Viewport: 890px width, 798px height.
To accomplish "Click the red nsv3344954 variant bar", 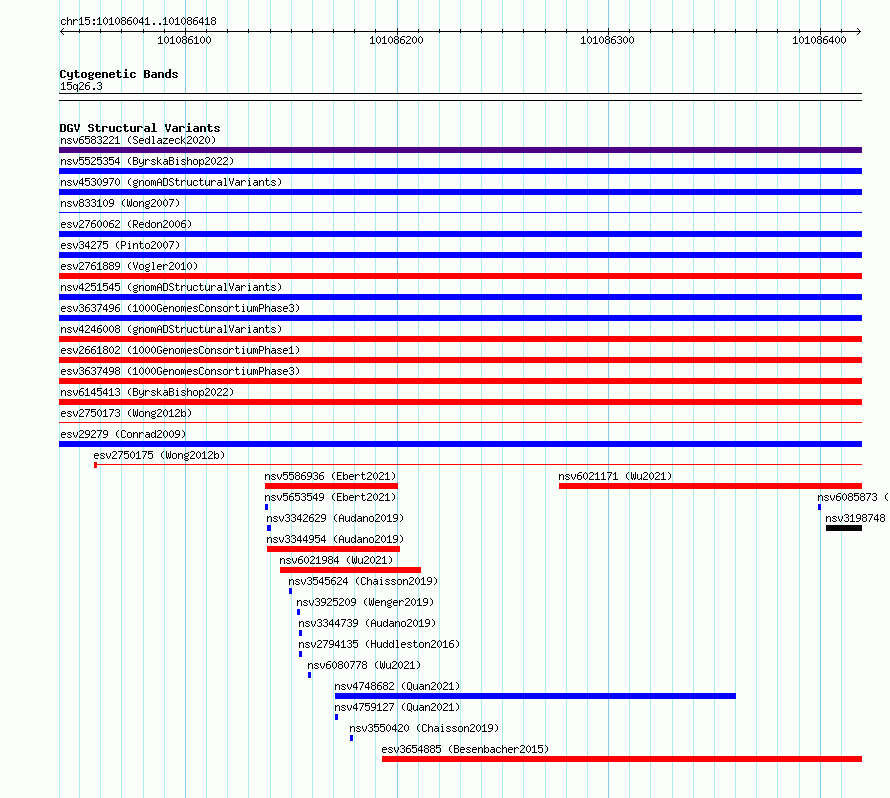I will tap(334, 549).
